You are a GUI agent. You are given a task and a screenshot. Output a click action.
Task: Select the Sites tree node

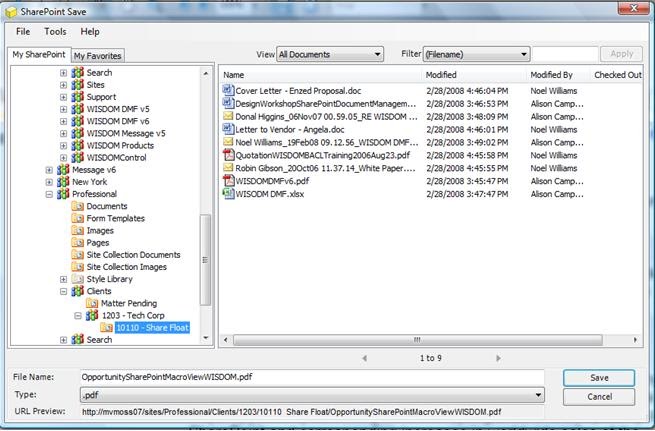point(95,85)
